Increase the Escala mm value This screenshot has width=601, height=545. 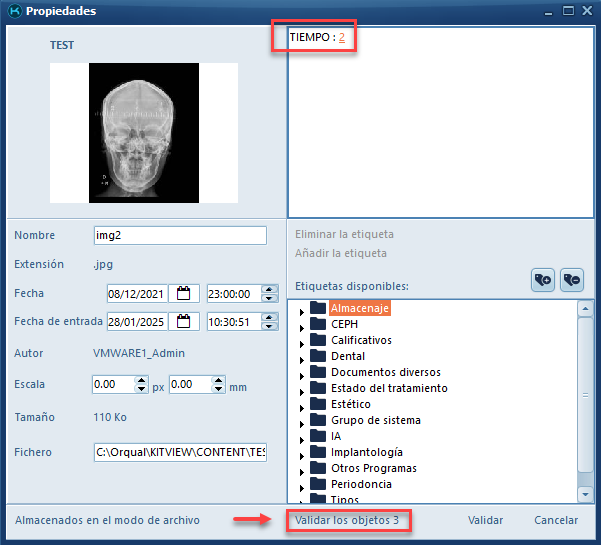click(218, 380)
